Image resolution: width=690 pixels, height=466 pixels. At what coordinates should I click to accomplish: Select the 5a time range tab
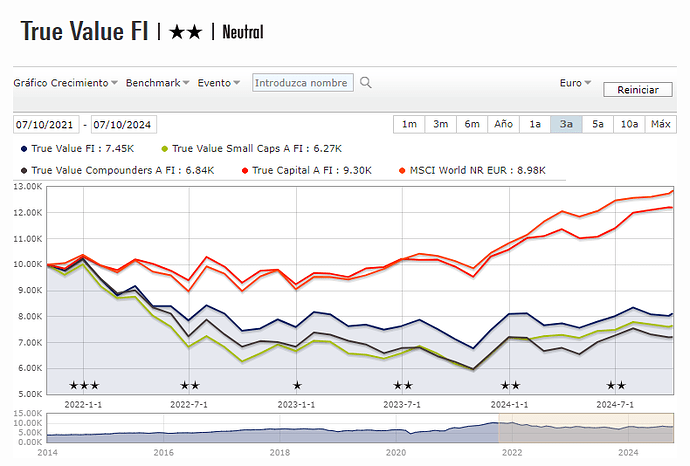pyautogui.click(x=597, y=124)
